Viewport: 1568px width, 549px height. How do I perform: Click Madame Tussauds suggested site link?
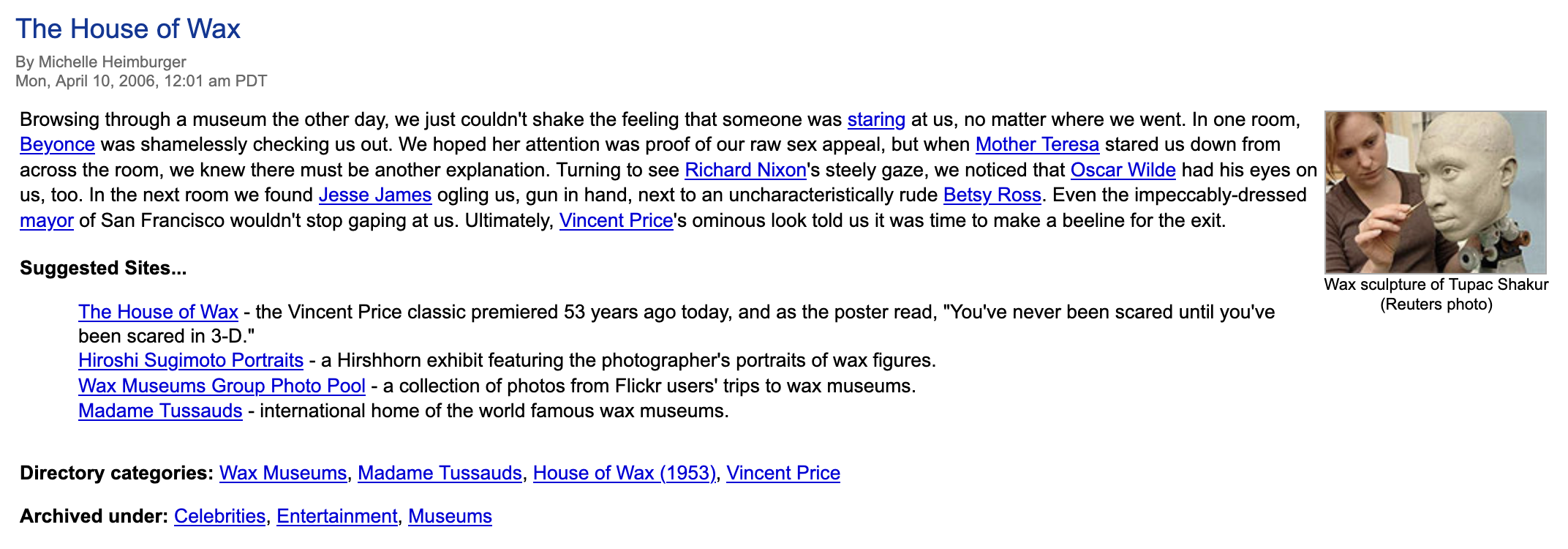(x=160, y=411)
